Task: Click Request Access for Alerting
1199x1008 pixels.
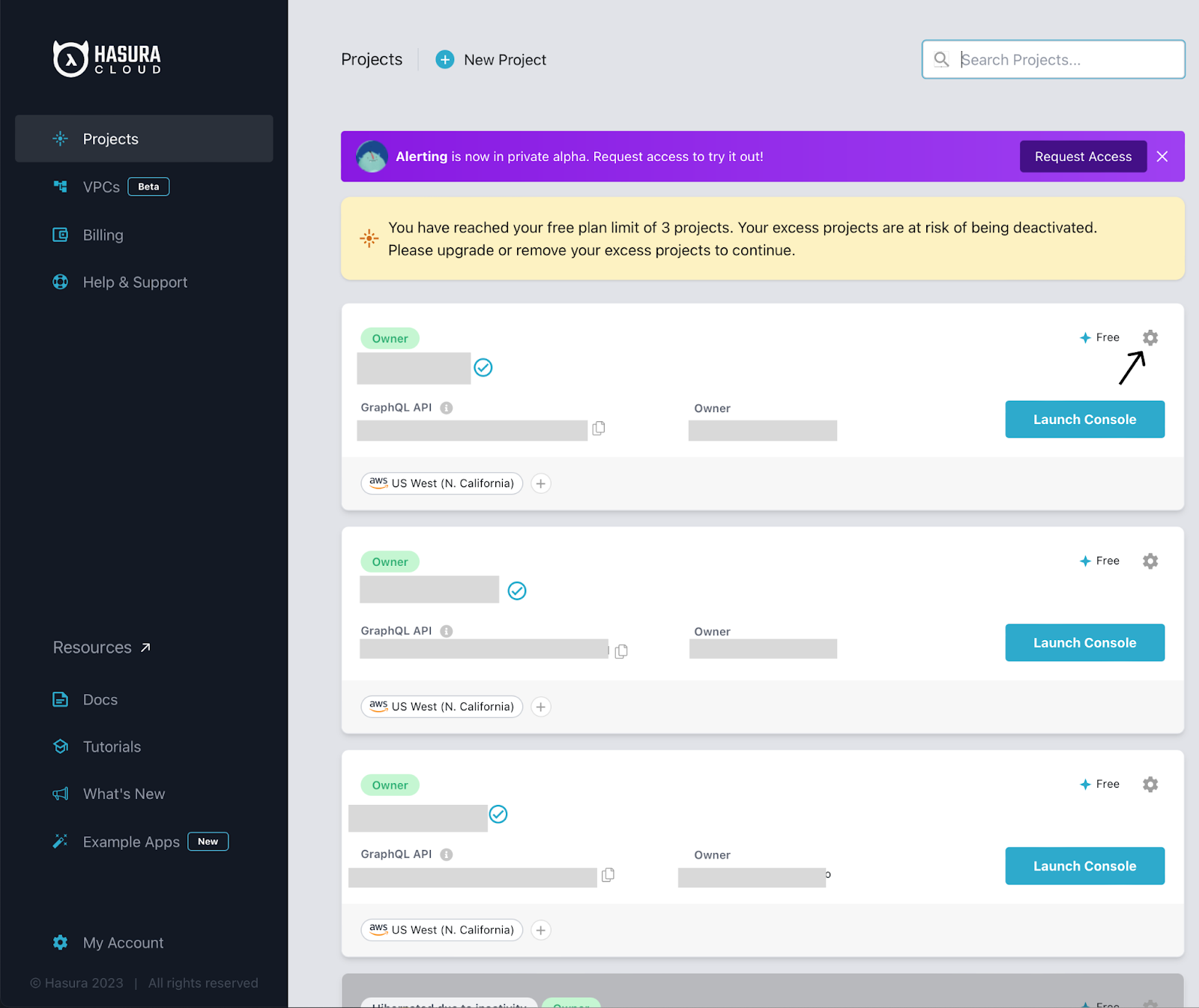Action: click(1083, 157)
